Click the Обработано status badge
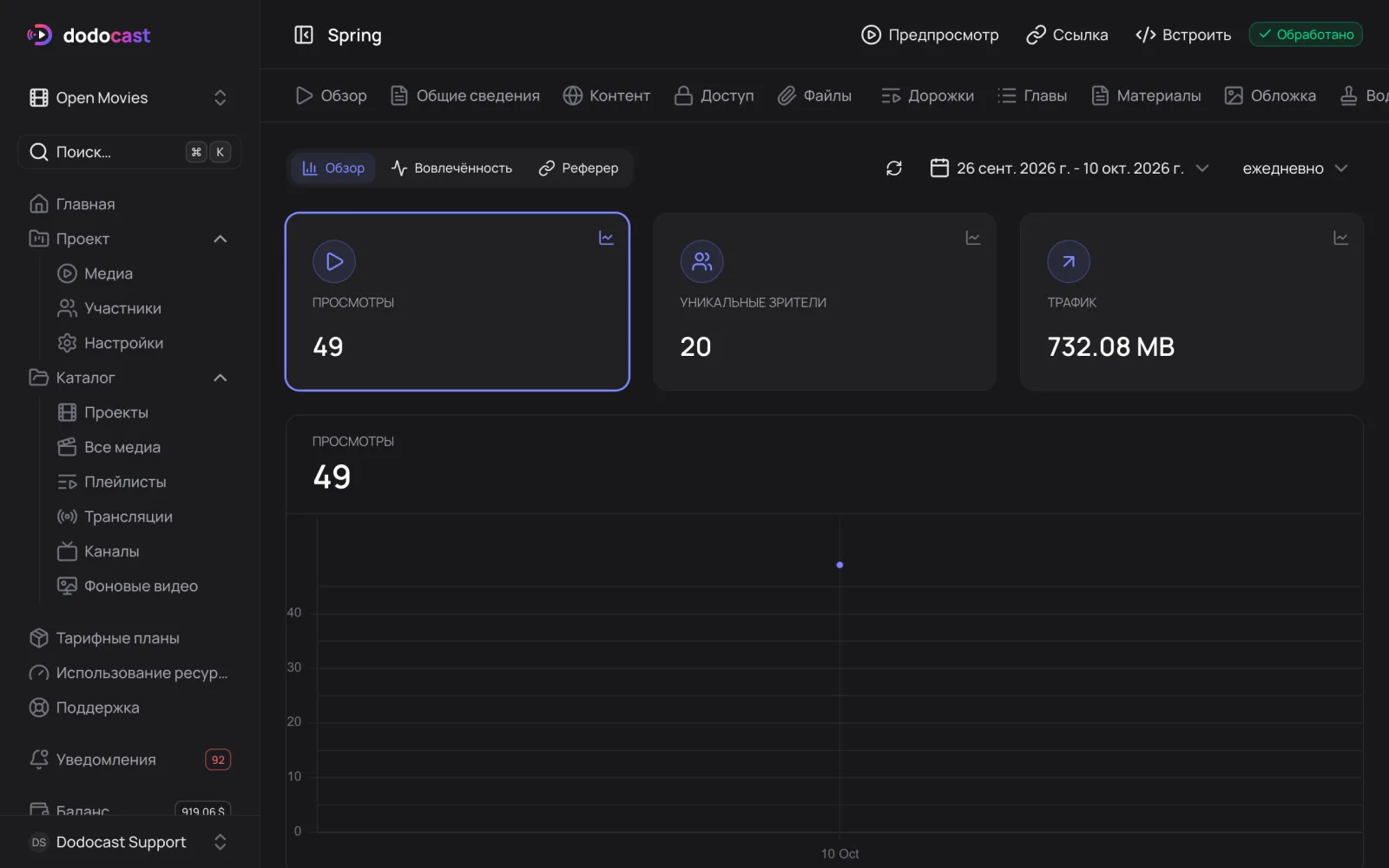This screenshot has width=1389, height=868. (x=1306, y=35)
